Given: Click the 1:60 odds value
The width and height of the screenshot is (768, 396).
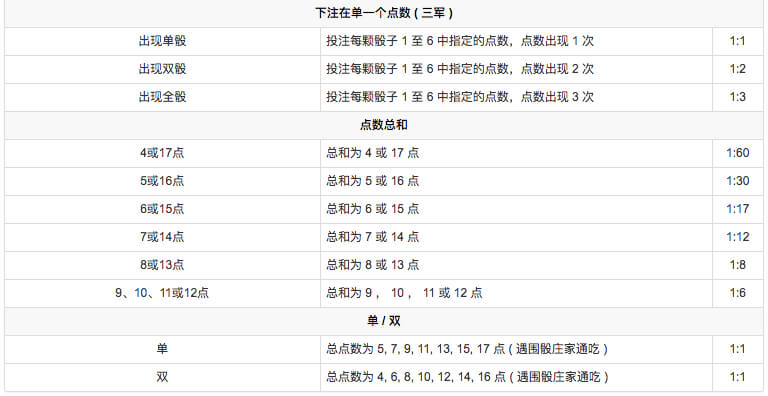Looking at the screenshot, I should (x=738, y=153).
